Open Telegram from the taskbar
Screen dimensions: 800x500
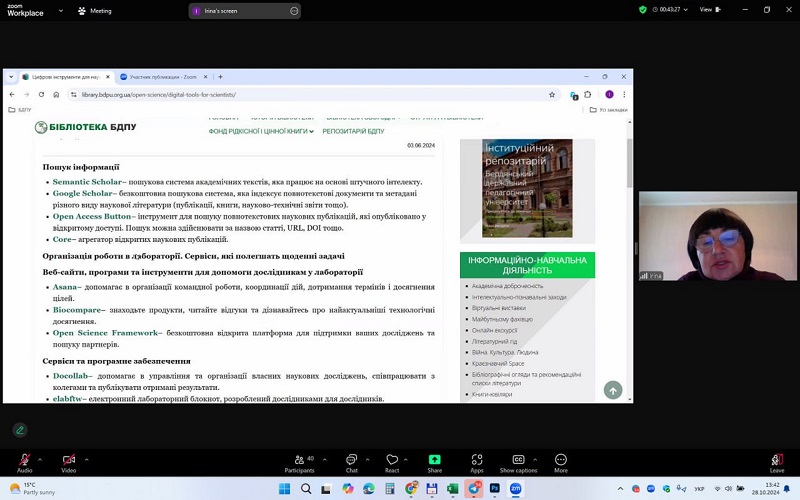[474, 488]
